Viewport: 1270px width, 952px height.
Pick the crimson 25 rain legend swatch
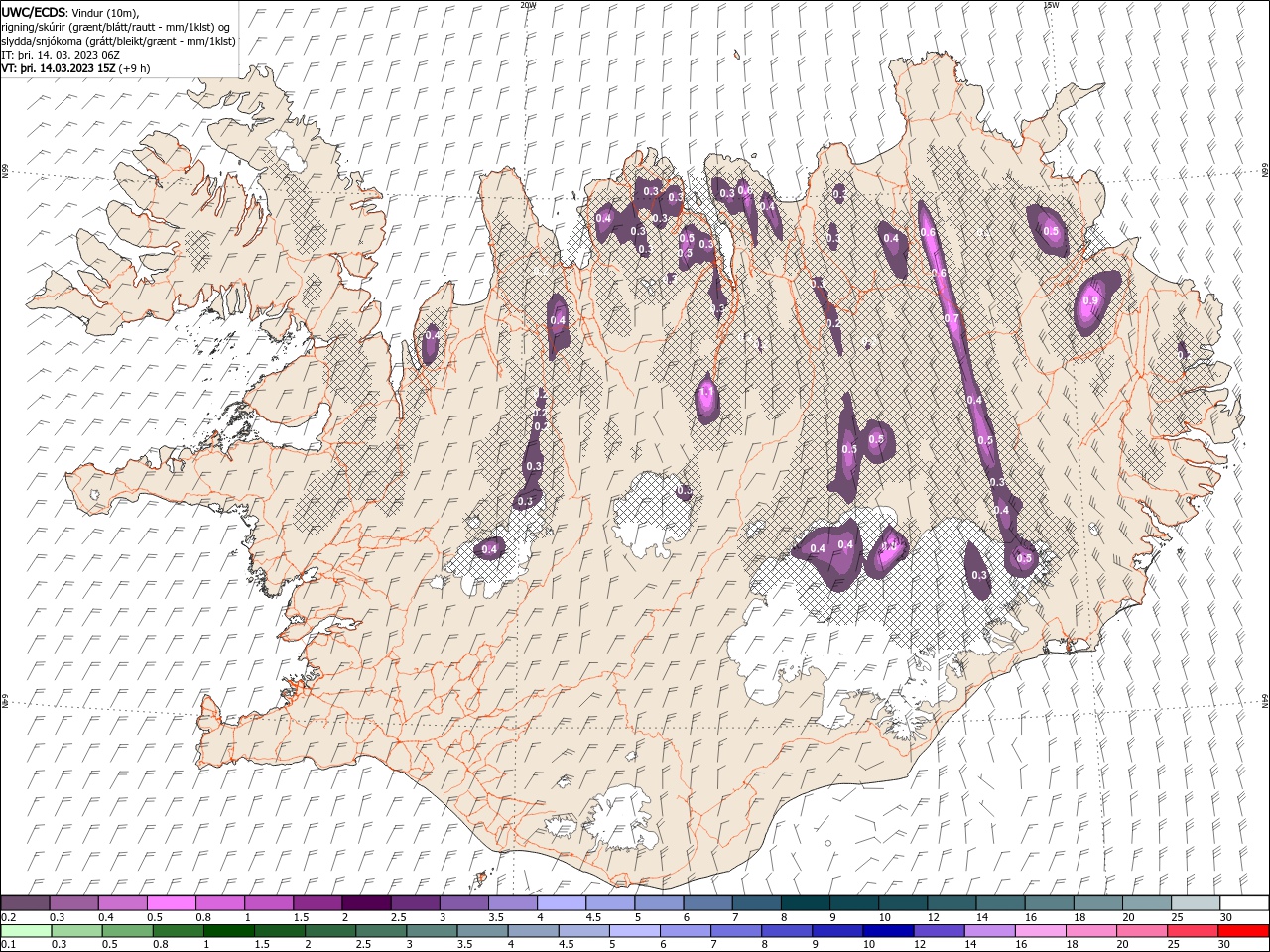(1192, 931)
